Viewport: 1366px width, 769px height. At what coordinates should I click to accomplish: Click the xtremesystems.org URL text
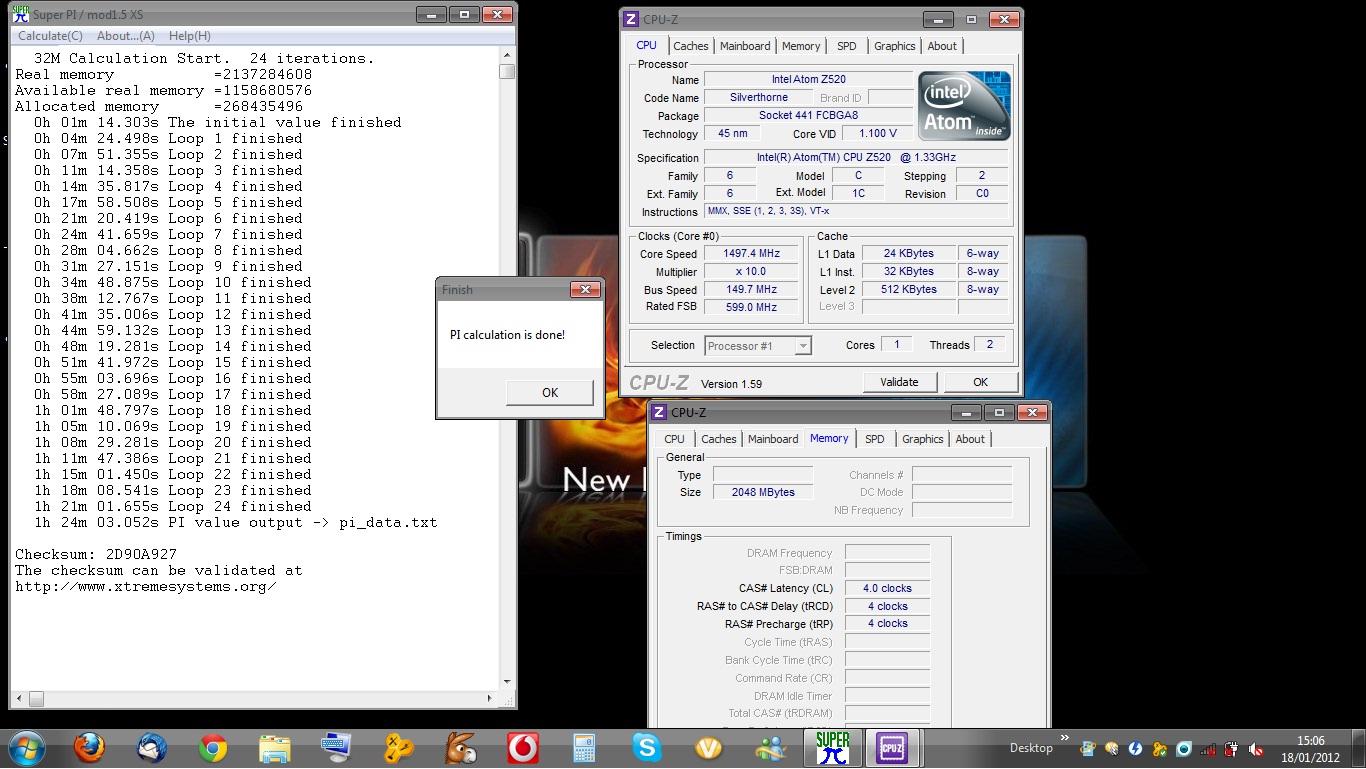tap(146, 586)
